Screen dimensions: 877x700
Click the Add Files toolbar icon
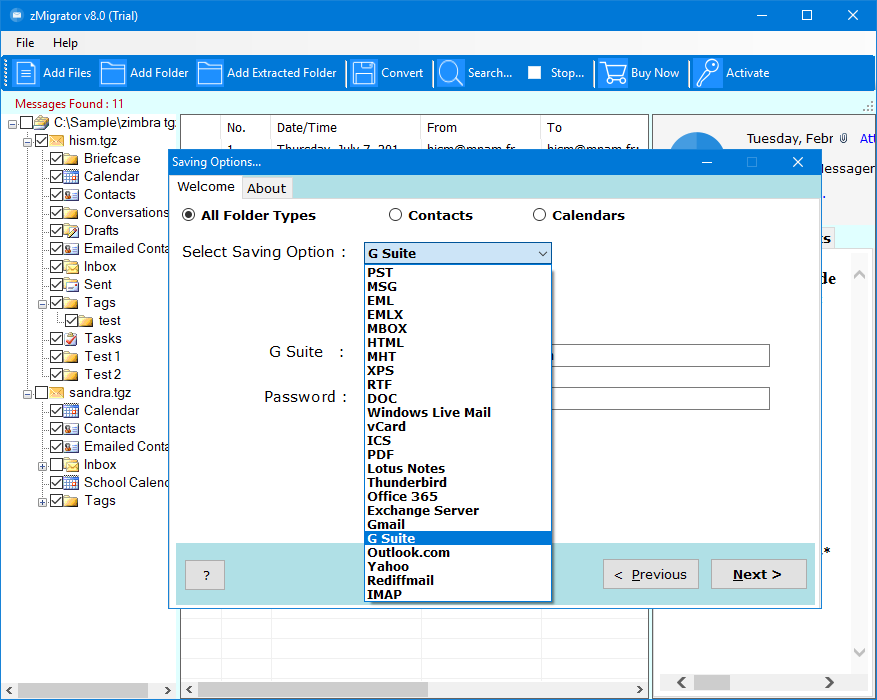(x=26, y=73)
